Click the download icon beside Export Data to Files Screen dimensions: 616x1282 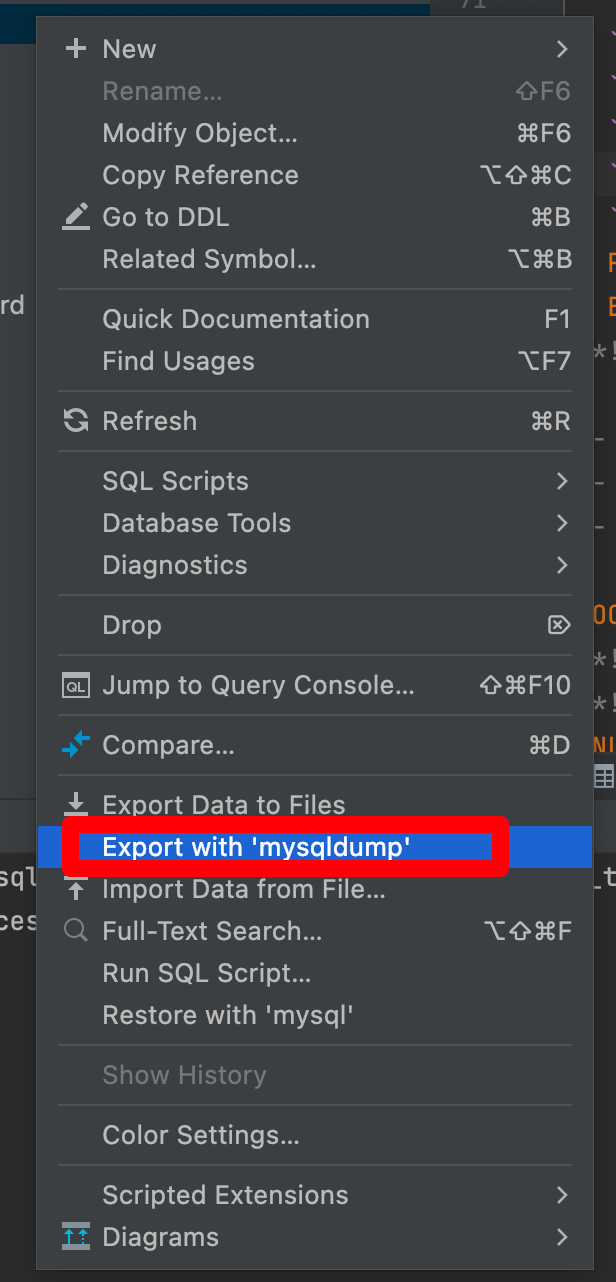pyautogui.click(x=75, y=804)
